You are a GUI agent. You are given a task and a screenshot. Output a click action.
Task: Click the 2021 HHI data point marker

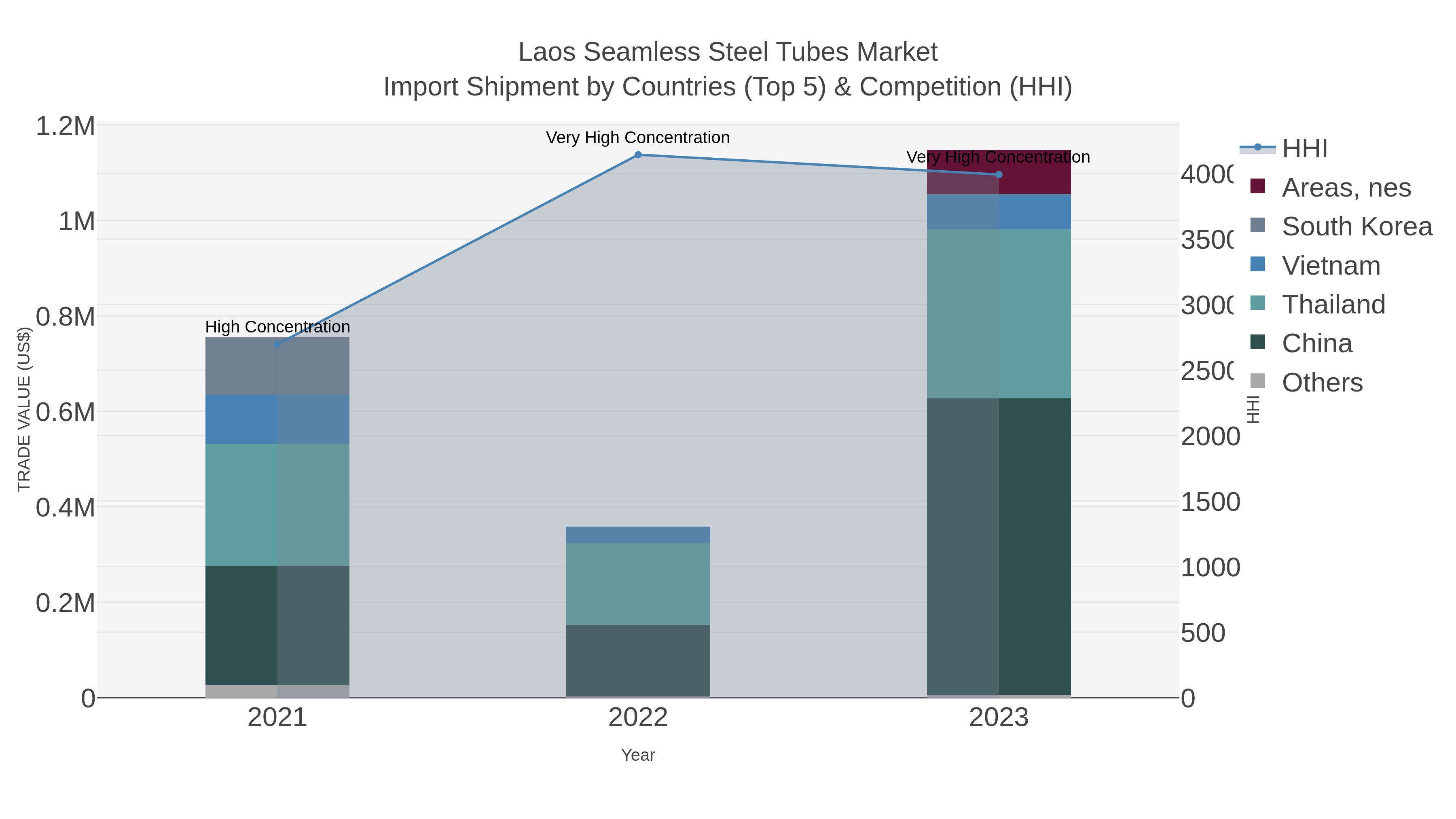tap(277, 344)
